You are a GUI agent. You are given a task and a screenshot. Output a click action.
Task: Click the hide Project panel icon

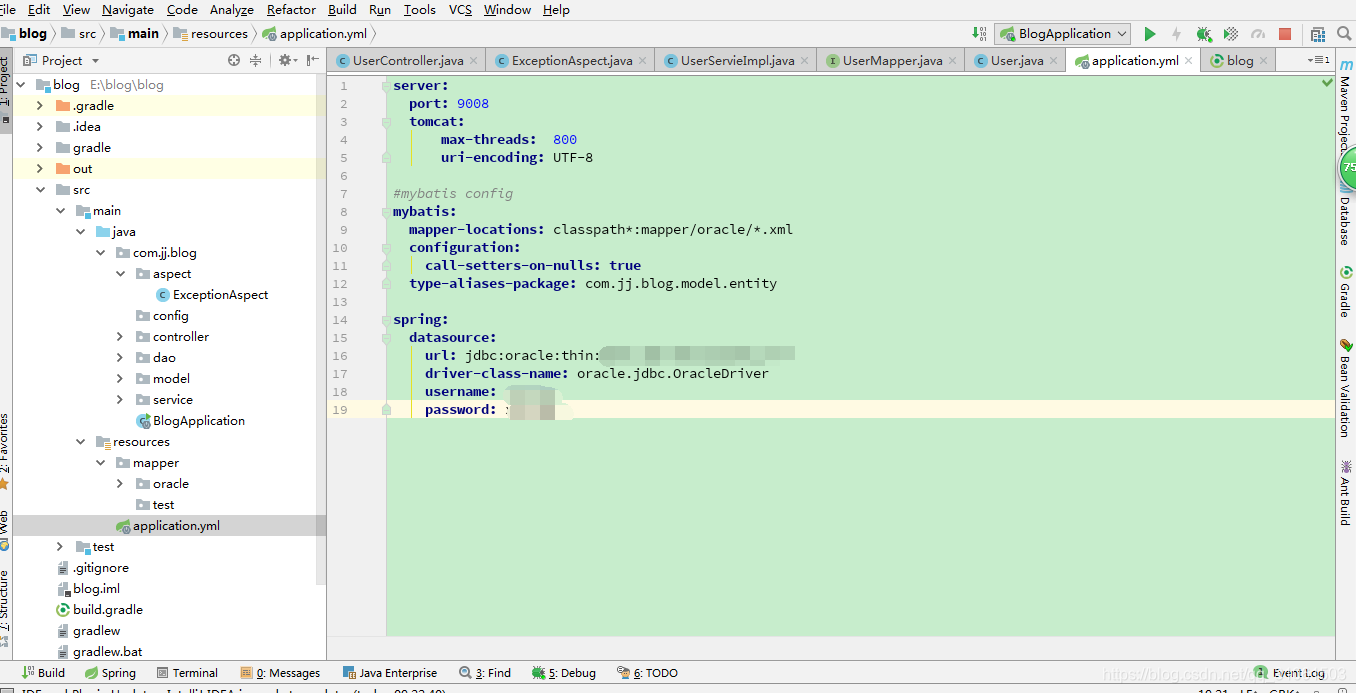(312, 60)
